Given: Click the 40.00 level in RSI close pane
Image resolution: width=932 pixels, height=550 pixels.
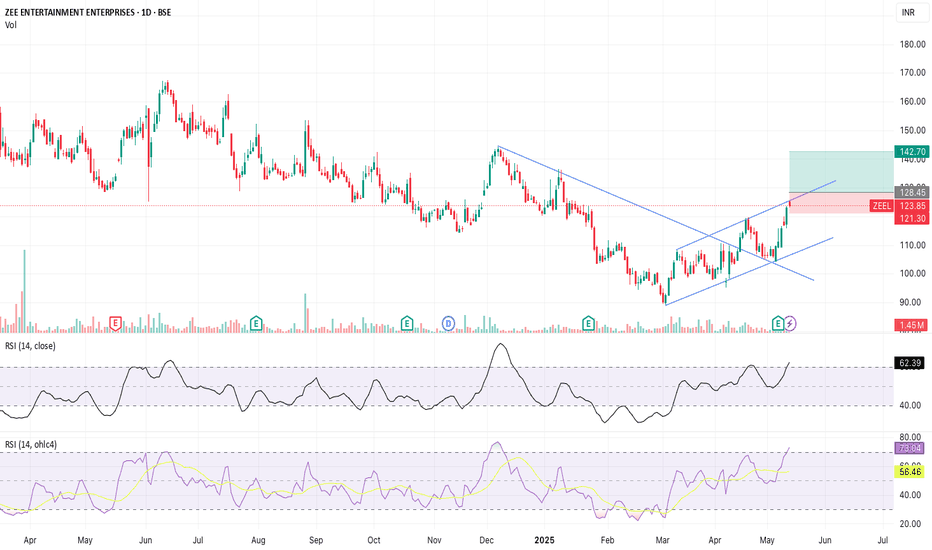Looking at the screenshot, I should 910,406.
